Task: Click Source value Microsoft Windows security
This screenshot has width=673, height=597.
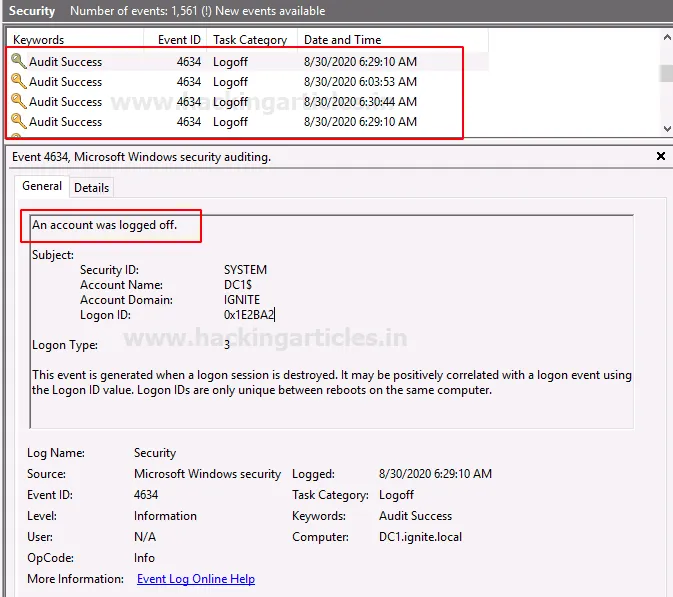Action: click(x=207, y=474)
